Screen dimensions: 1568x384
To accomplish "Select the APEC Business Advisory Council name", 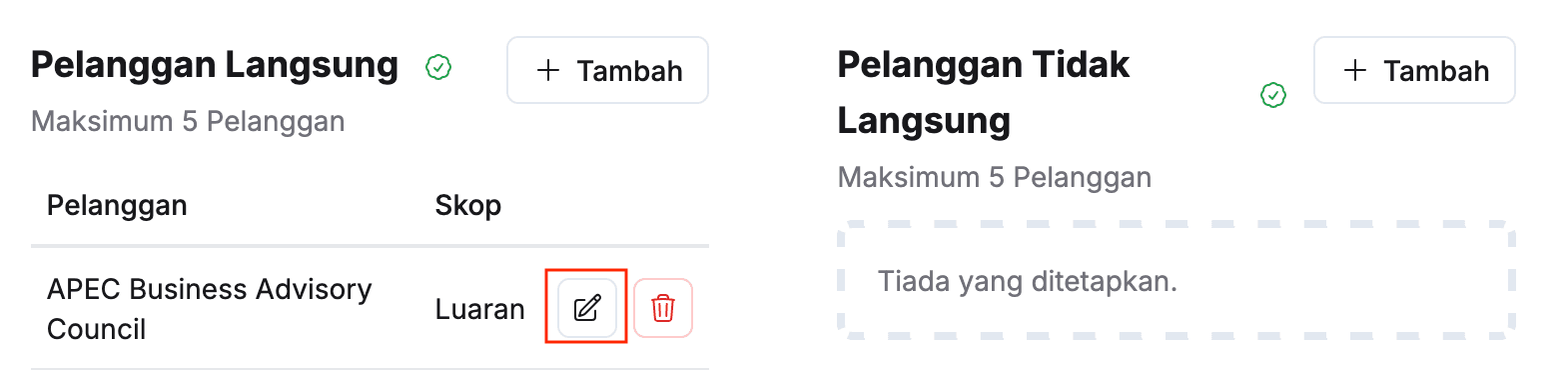I will (210, 309).
